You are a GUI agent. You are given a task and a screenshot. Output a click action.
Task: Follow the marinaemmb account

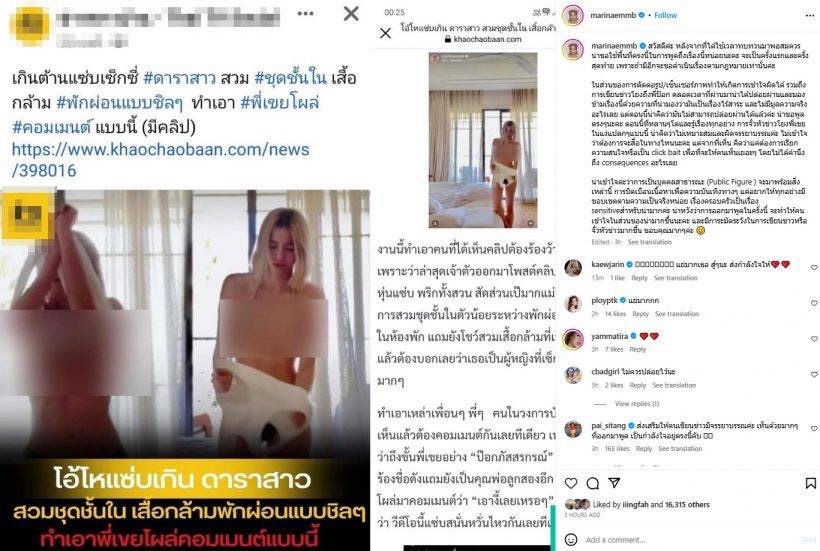coord(665,15)
